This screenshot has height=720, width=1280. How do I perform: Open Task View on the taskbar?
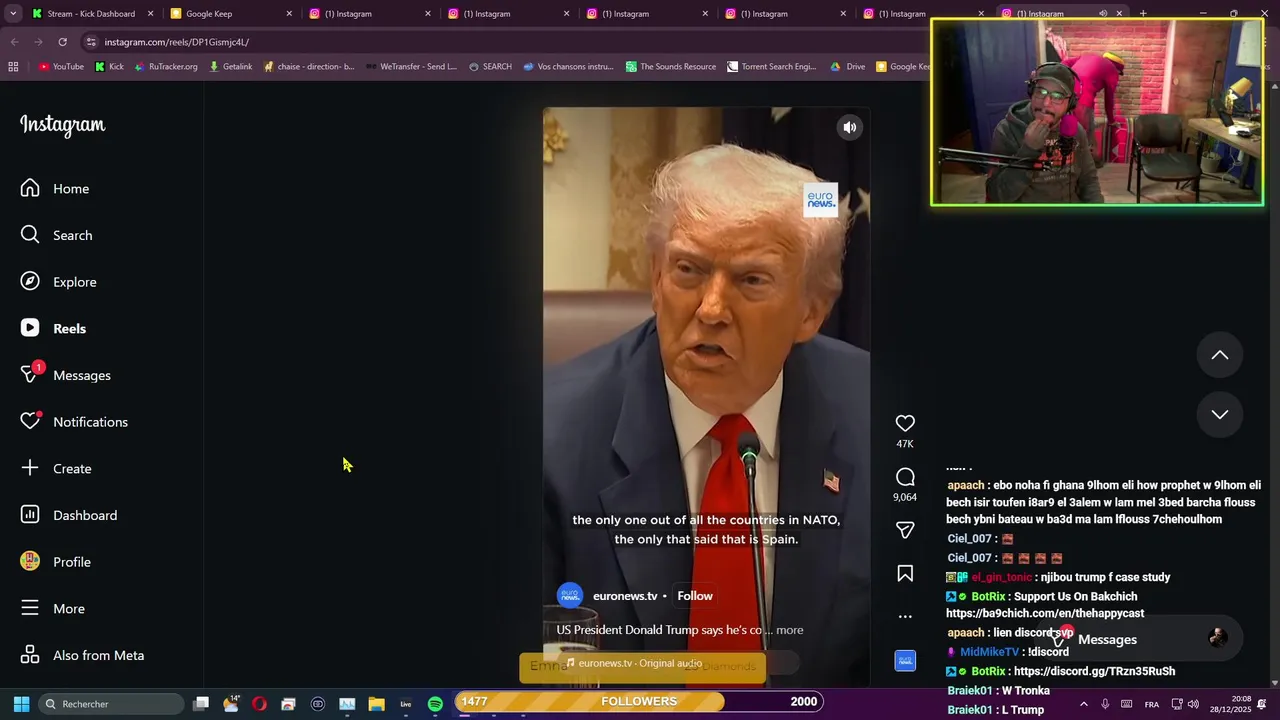point(201,704)
